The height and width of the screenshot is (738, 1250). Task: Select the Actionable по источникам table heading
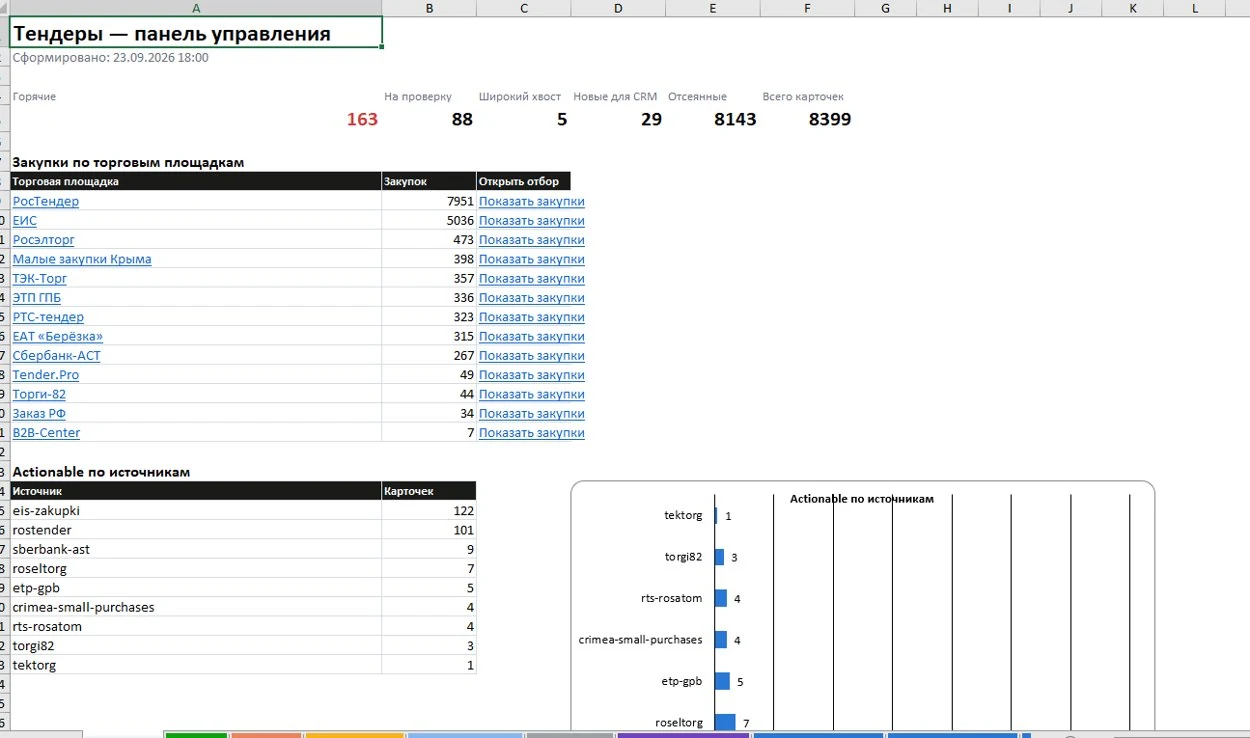(x=101, y=472)
